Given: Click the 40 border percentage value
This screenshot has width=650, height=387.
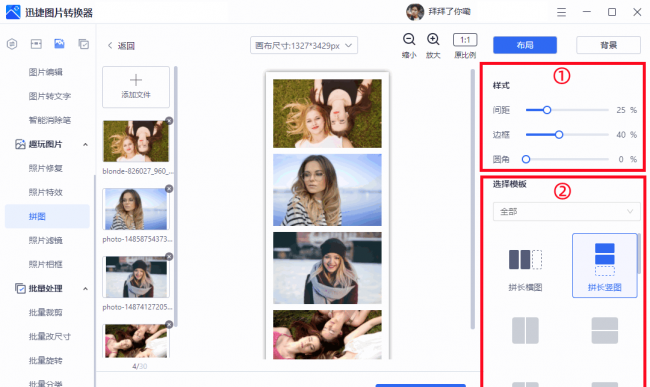Looking at the screenshot, I should pyautogui.click(x=621, y=135).
